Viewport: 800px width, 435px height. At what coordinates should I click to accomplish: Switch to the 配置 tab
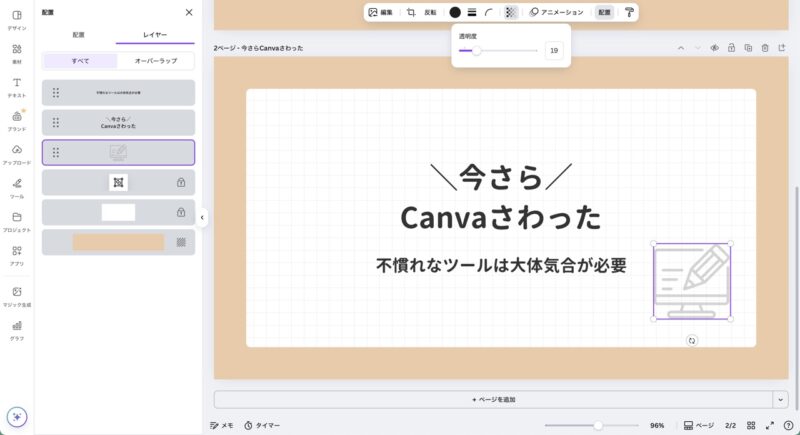pyautogui.click(x=79, y=35)
